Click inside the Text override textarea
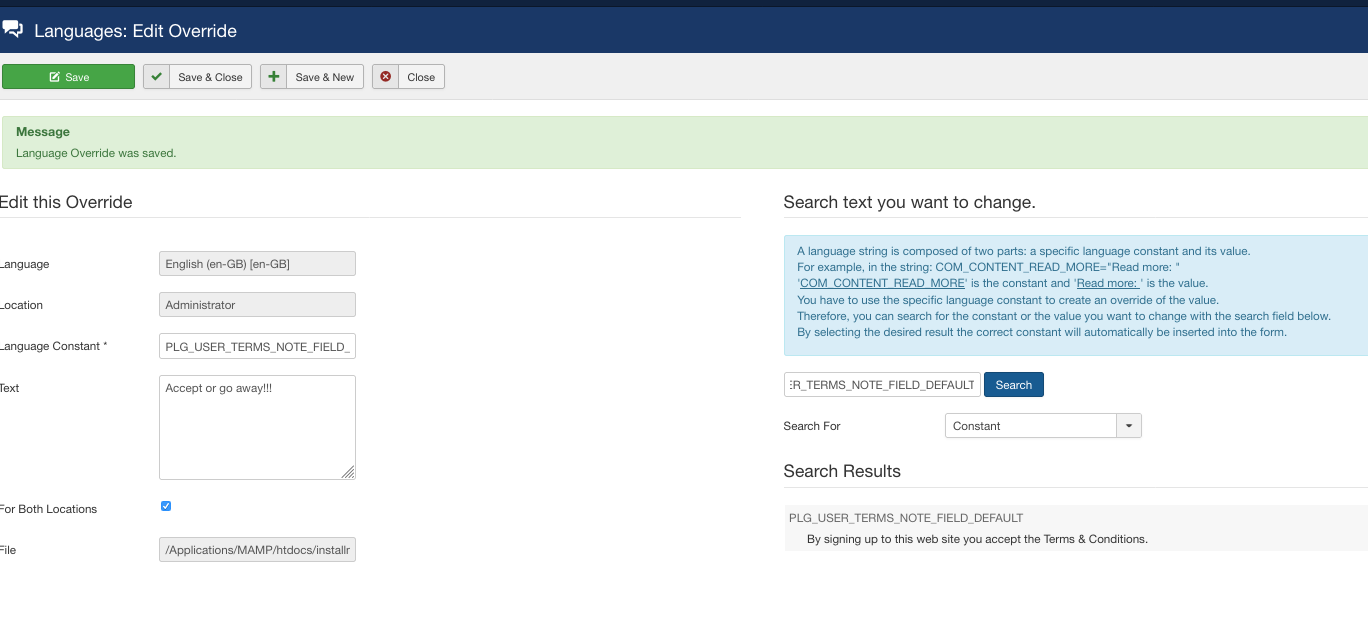 pyautogui.click(x=257, y=427)
